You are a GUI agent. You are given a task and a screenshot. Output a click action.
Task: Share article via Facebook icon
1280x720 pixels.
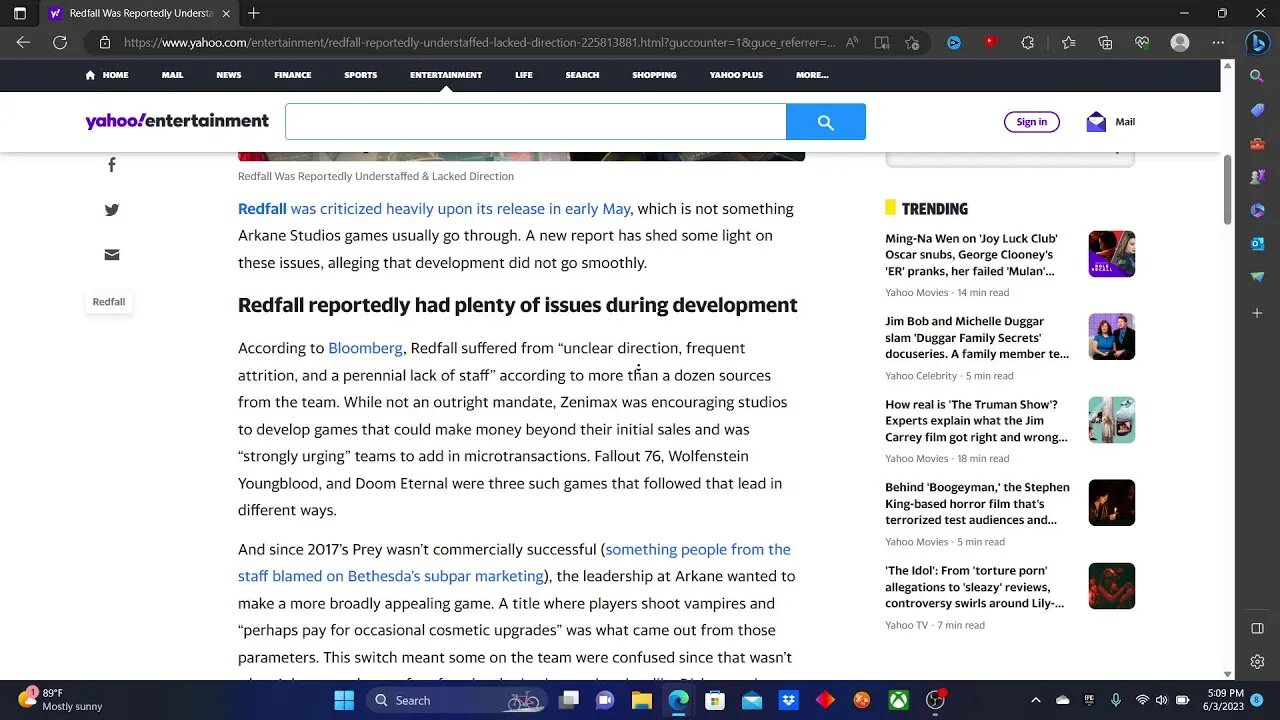pos(112,165)
